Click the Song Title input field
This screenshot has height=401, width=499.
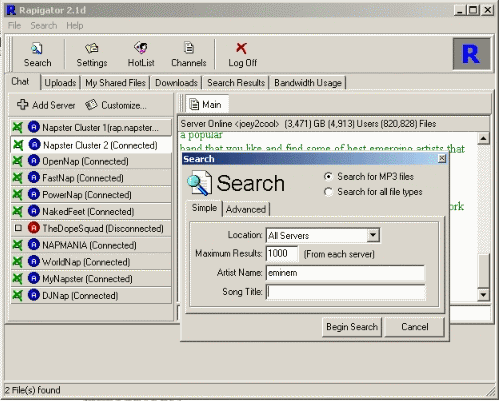(346, 292)
